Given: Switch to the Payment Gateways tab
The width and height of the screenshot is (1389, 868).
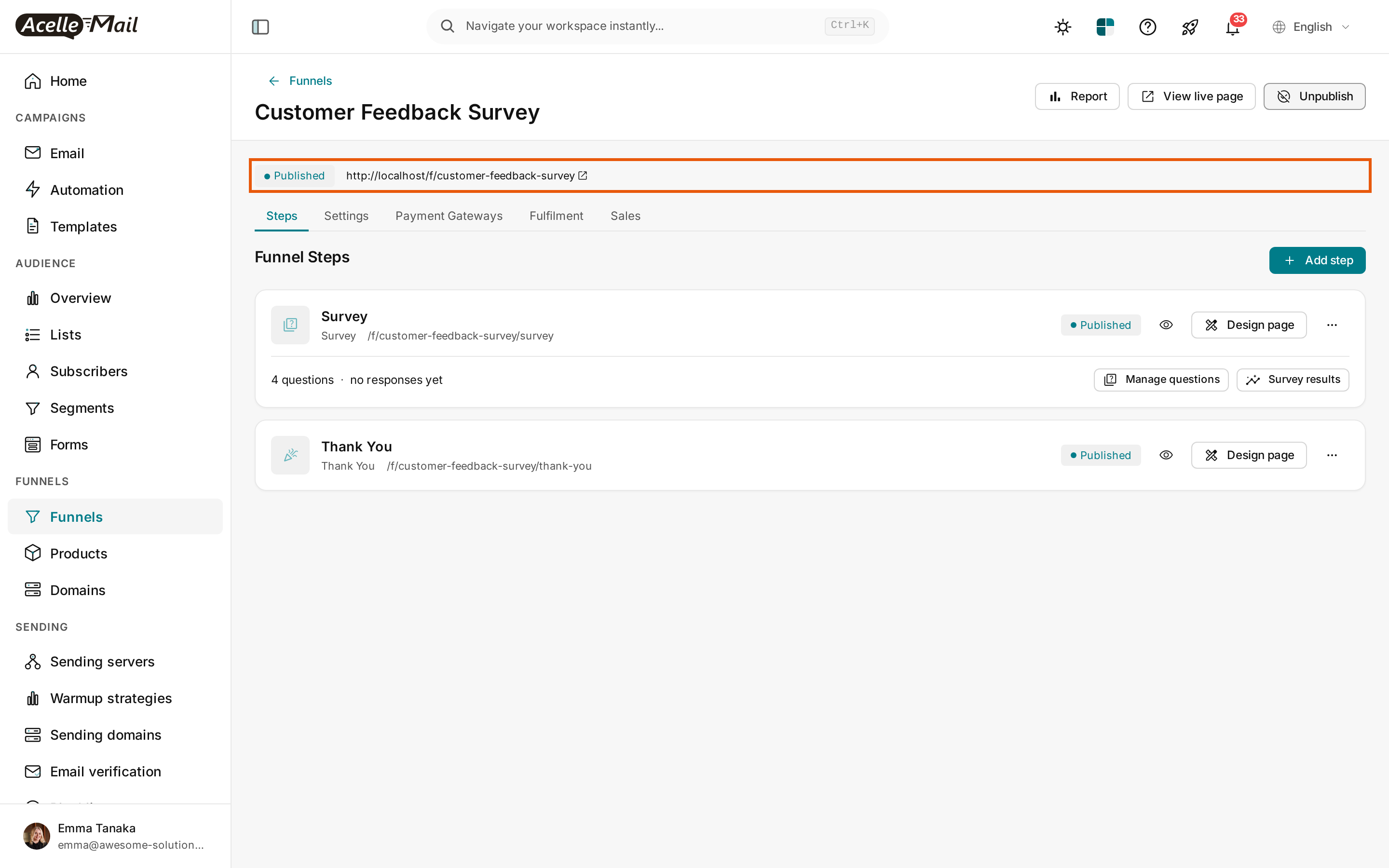Looking at the screenshot, I should point(449,216).
